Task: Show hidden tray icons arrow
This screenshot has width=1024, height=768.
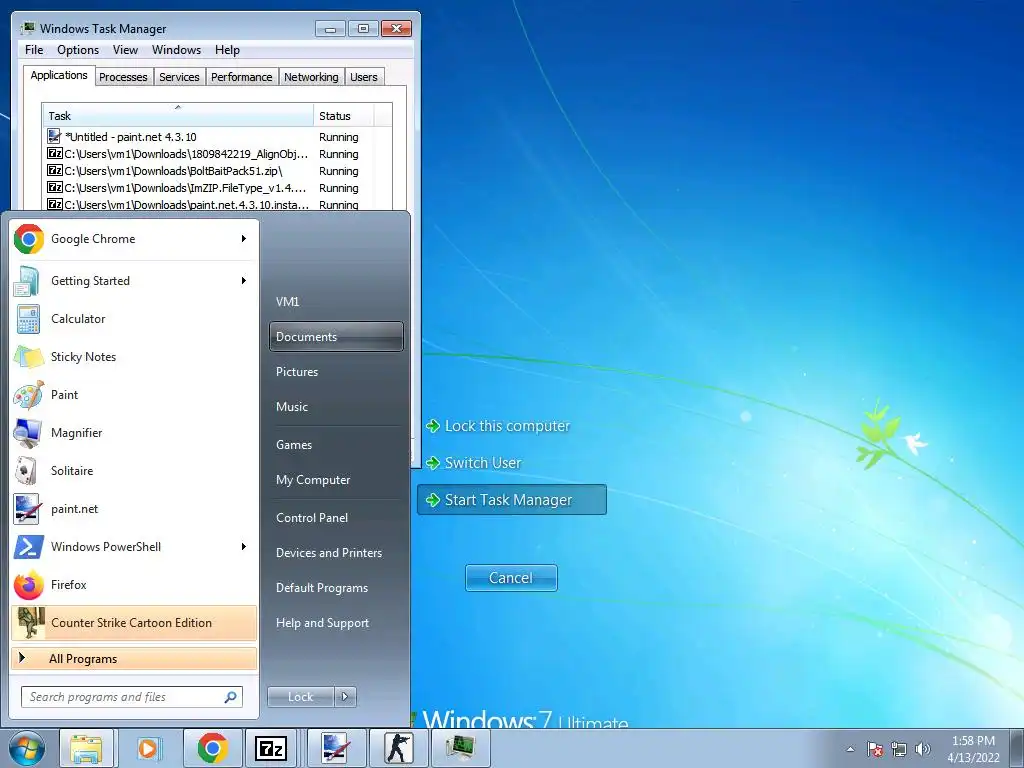Action: pyautogui.click(x=850, y=749)
